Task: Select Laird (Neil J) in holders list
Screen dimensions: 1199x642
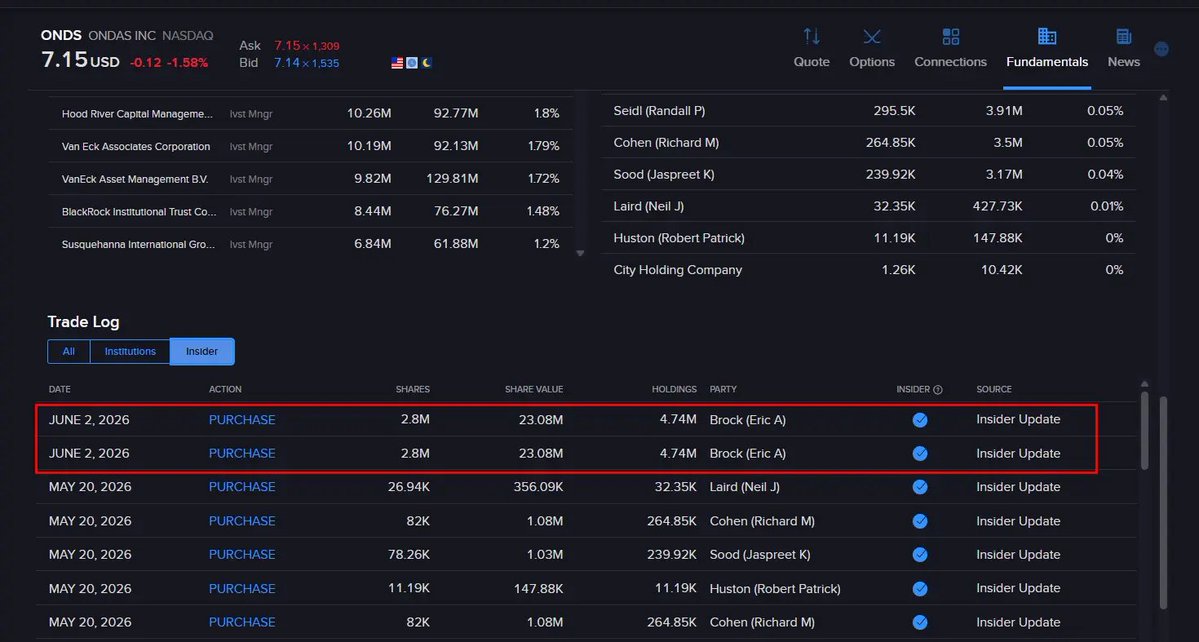Action: 868,206
